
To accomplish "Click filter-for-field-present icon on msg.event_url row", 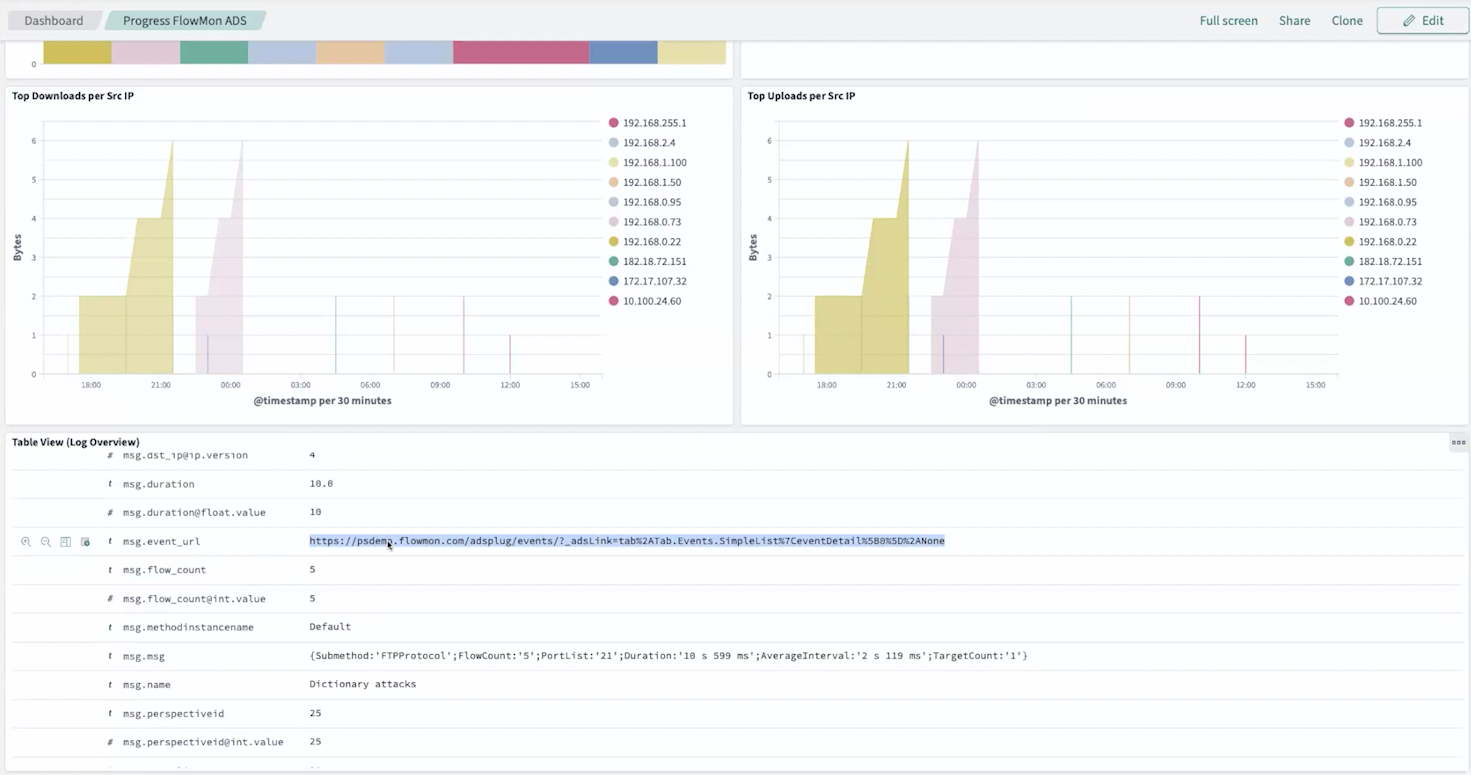I will coord(85,542).
